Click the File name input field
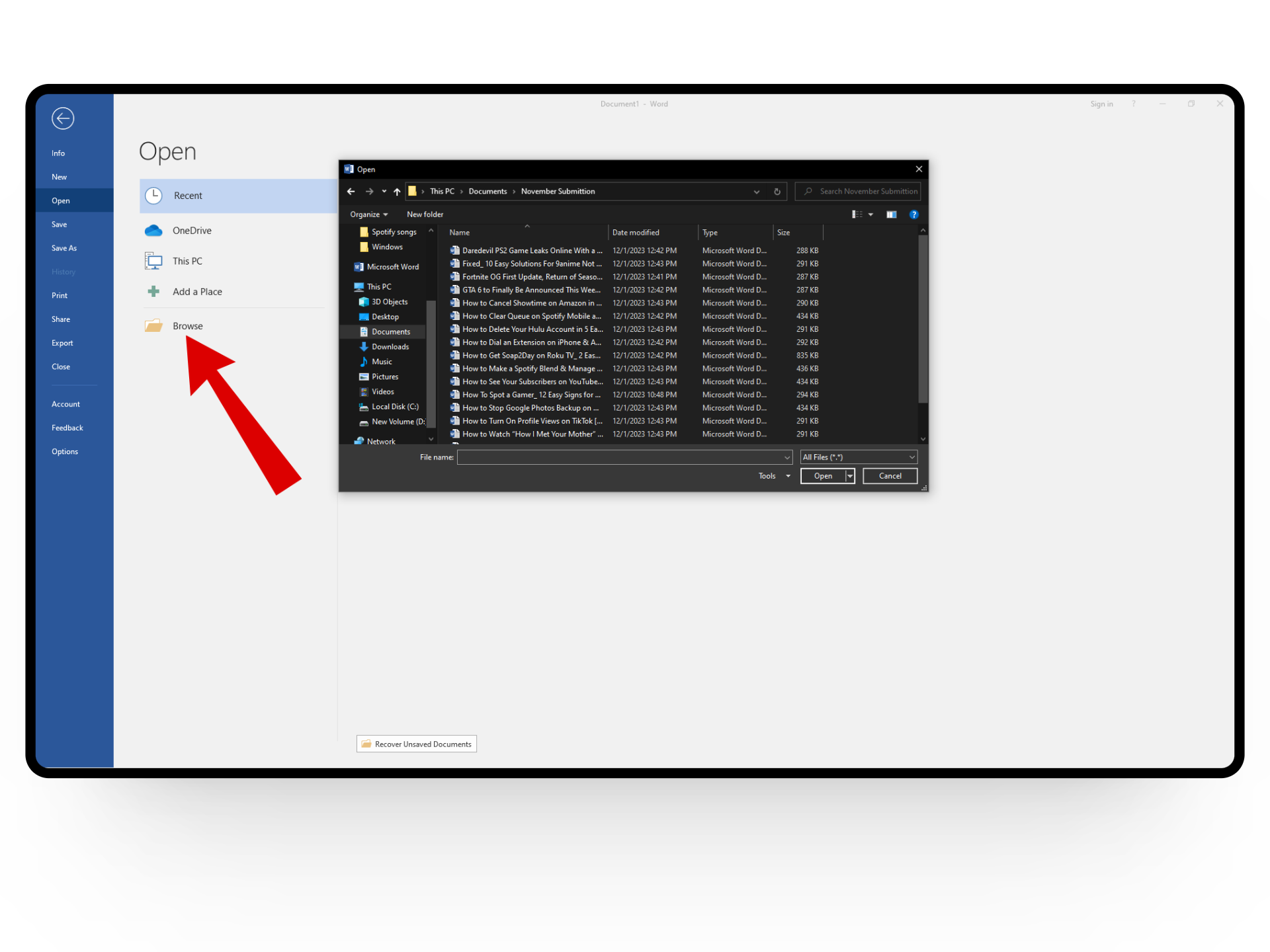The width and height of the screenshot is (1270, 952). click(x=620, y=457)
